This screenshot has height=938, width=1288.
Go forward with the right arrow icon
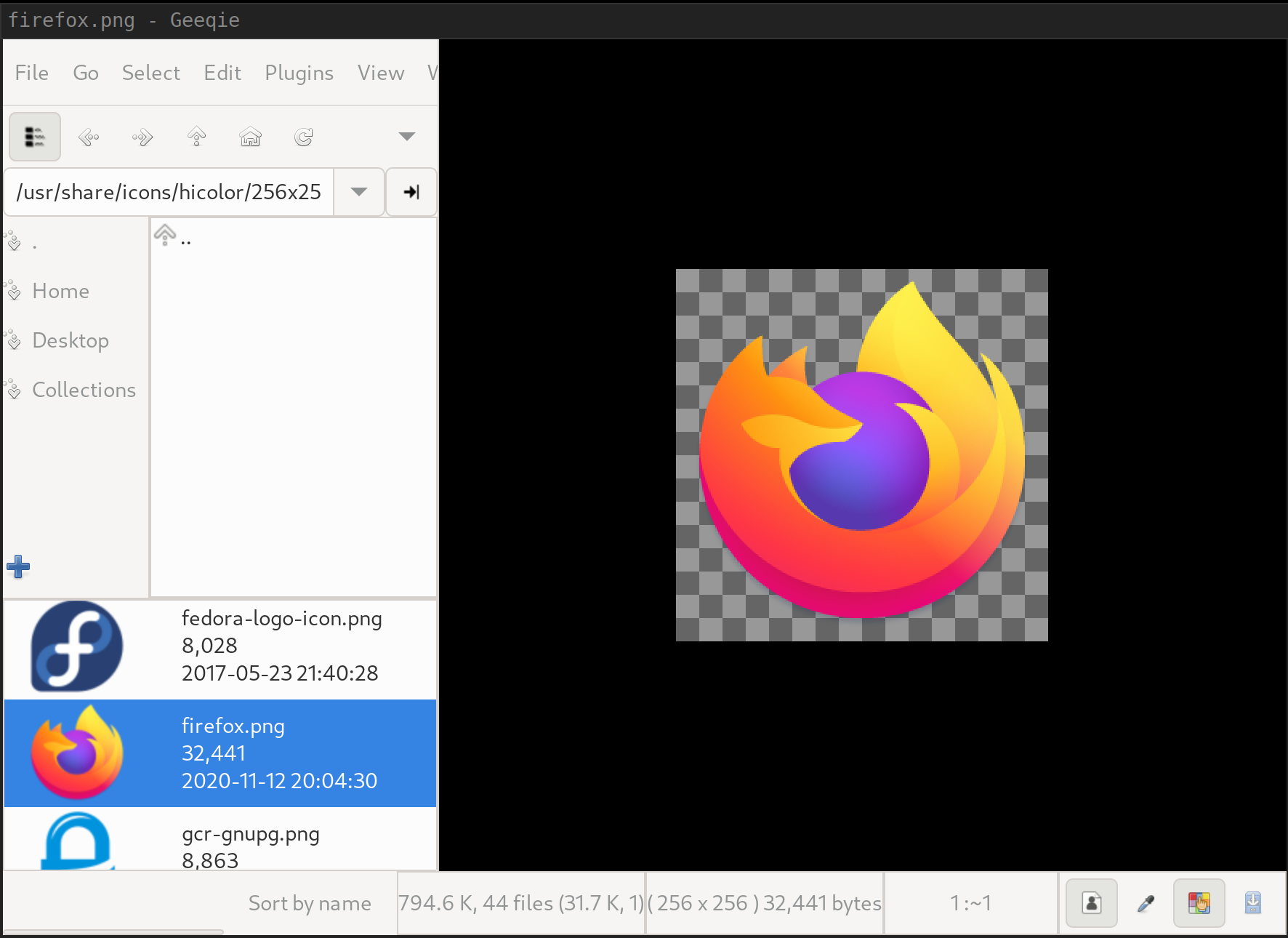pos(142,137)
